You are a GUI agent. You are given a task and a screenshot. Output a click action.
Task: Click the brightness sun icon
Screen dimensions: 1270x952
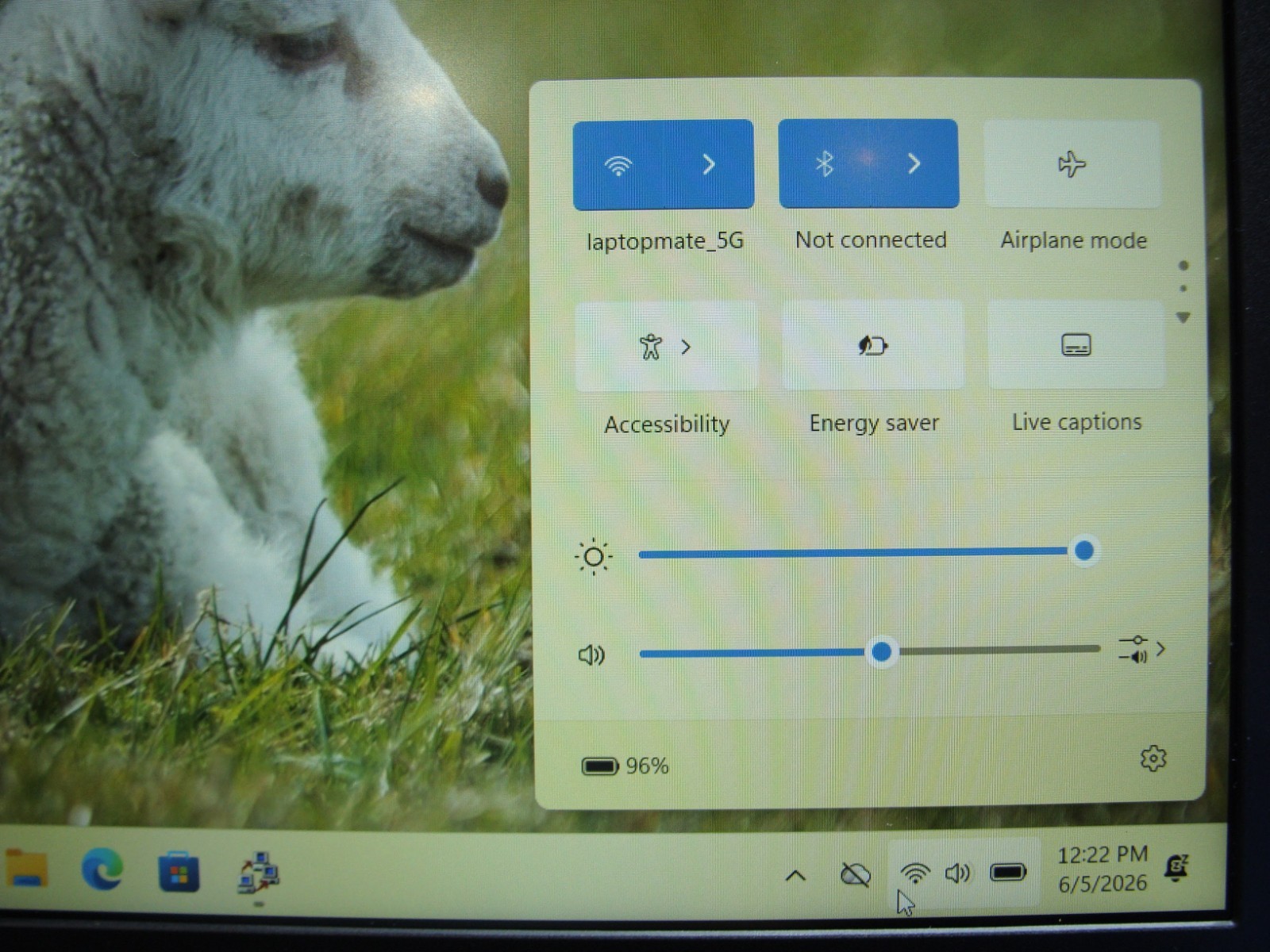[593, 557]
